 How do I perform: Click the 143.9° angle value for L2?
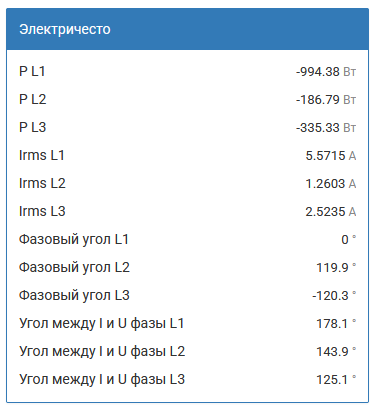coord(336,352)
